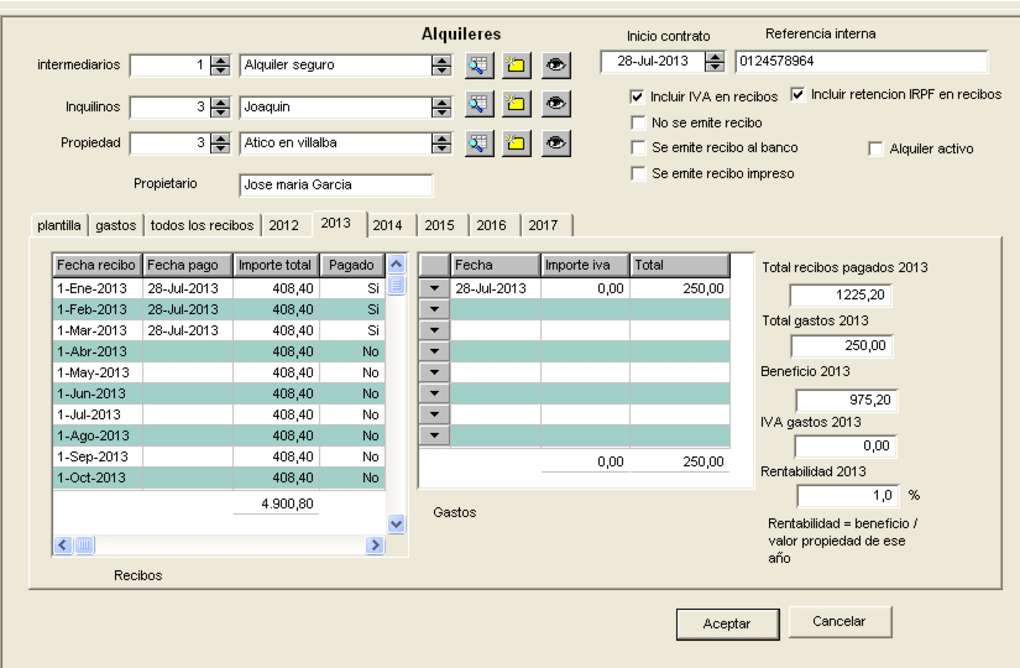Click the Cancelar button
This screenshot has height=668, width=1020.
click(x=839, y=621)
